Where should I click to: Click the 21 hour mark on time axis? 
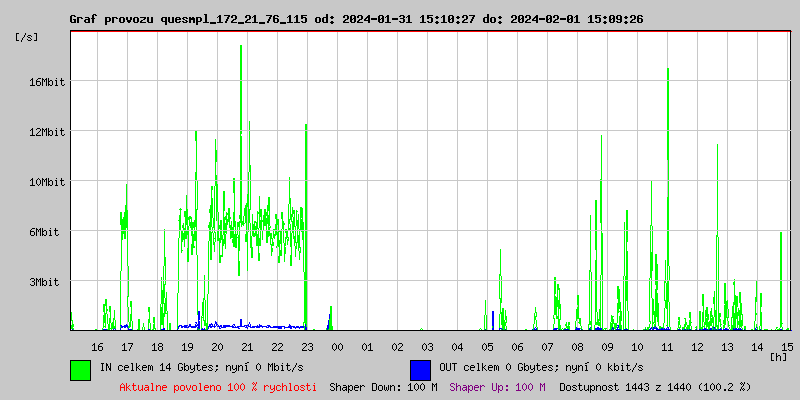(x=247, y=346)
